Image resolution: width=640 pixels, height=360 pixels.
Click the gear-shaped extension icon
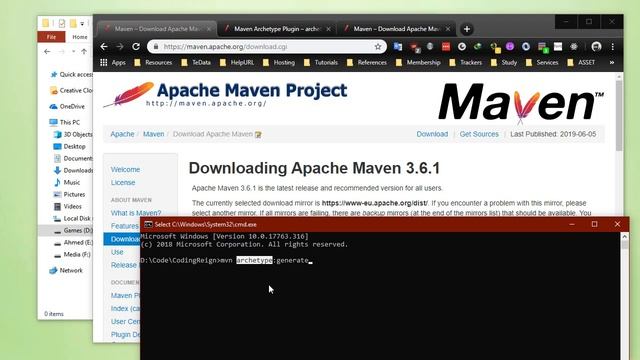[574, 47]
